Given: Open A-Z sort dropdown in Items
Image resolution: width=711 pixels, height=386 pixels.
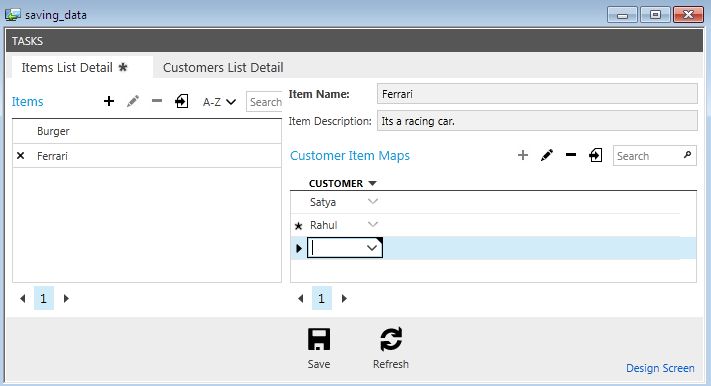Looking at the screenshot, I should click(219, 102).
